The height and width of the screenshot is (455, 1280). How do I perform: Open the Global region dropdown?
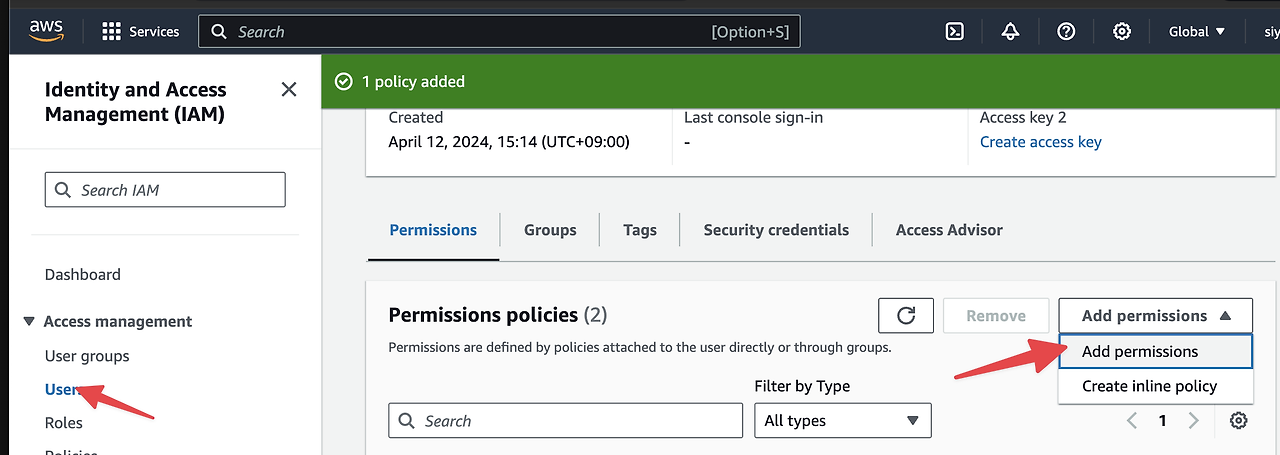point(1197,32)
